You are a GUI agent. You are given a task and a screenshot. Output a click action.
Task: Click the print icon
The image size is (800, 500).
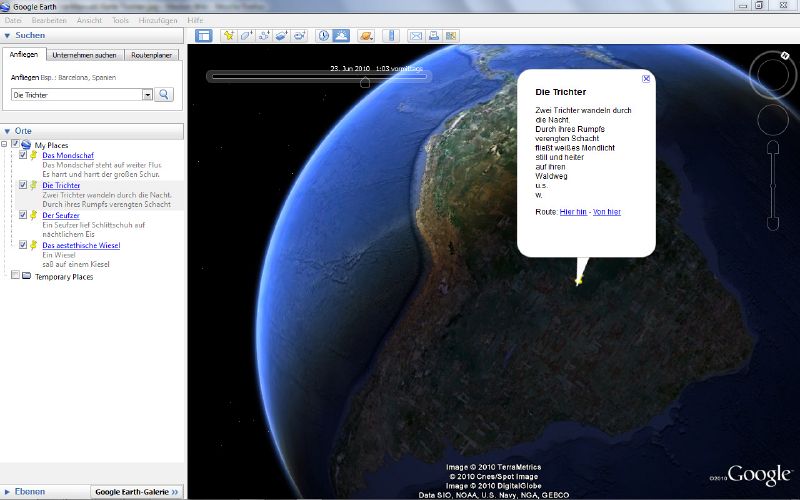click(434, 35)
